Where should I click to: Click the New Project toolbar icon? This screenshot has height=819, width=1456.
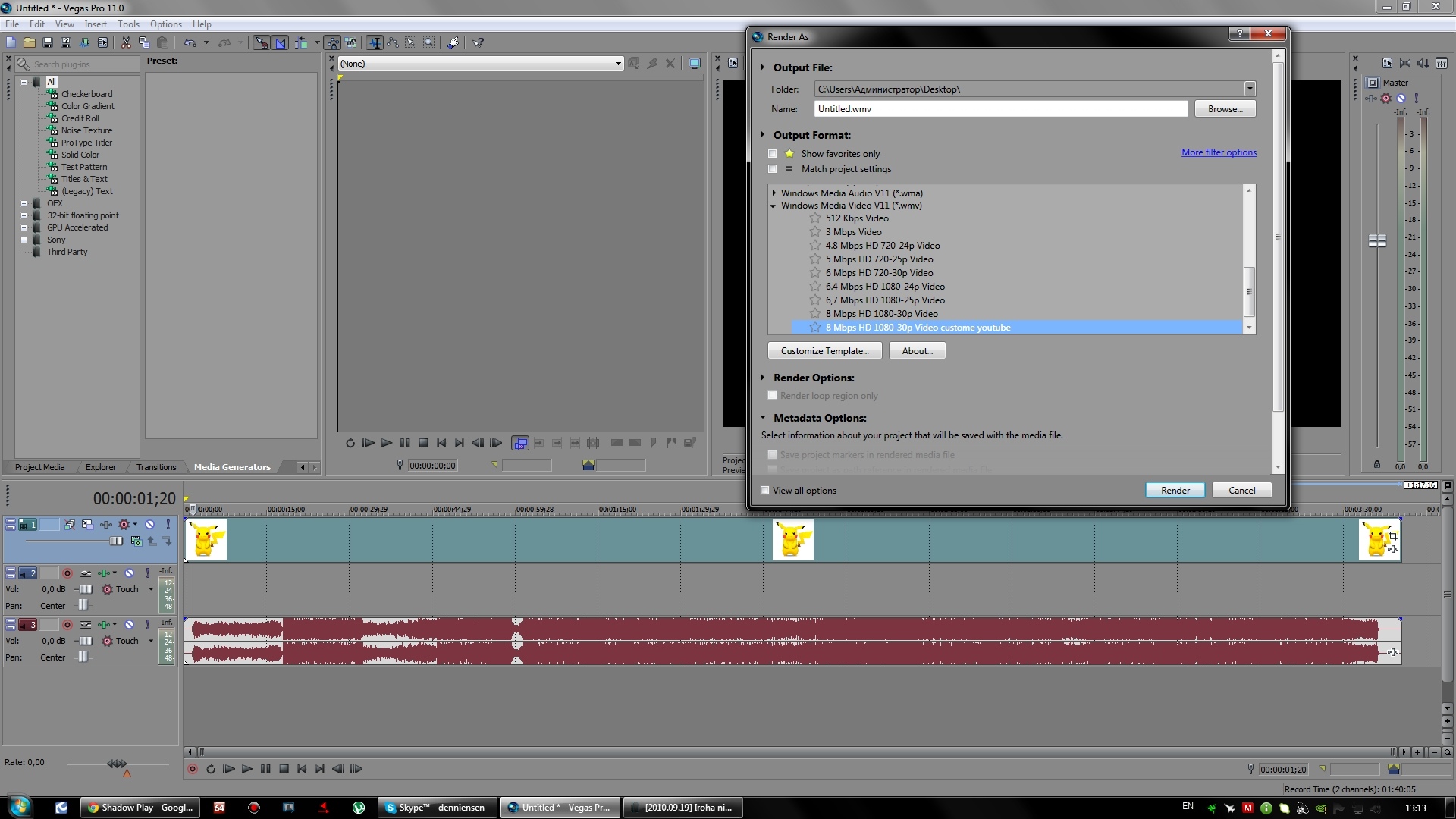tap(11, 43)
